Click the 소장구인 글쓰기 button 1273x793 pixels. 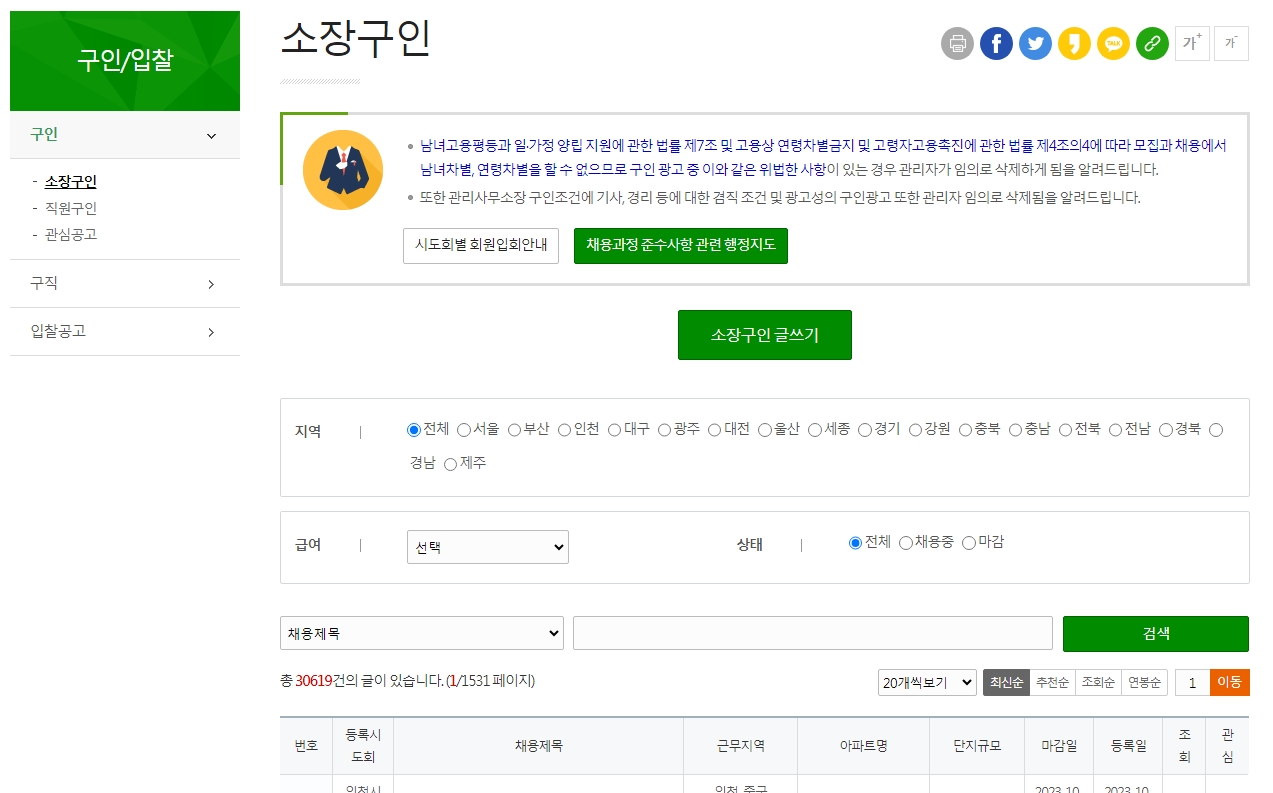[764, 334]
